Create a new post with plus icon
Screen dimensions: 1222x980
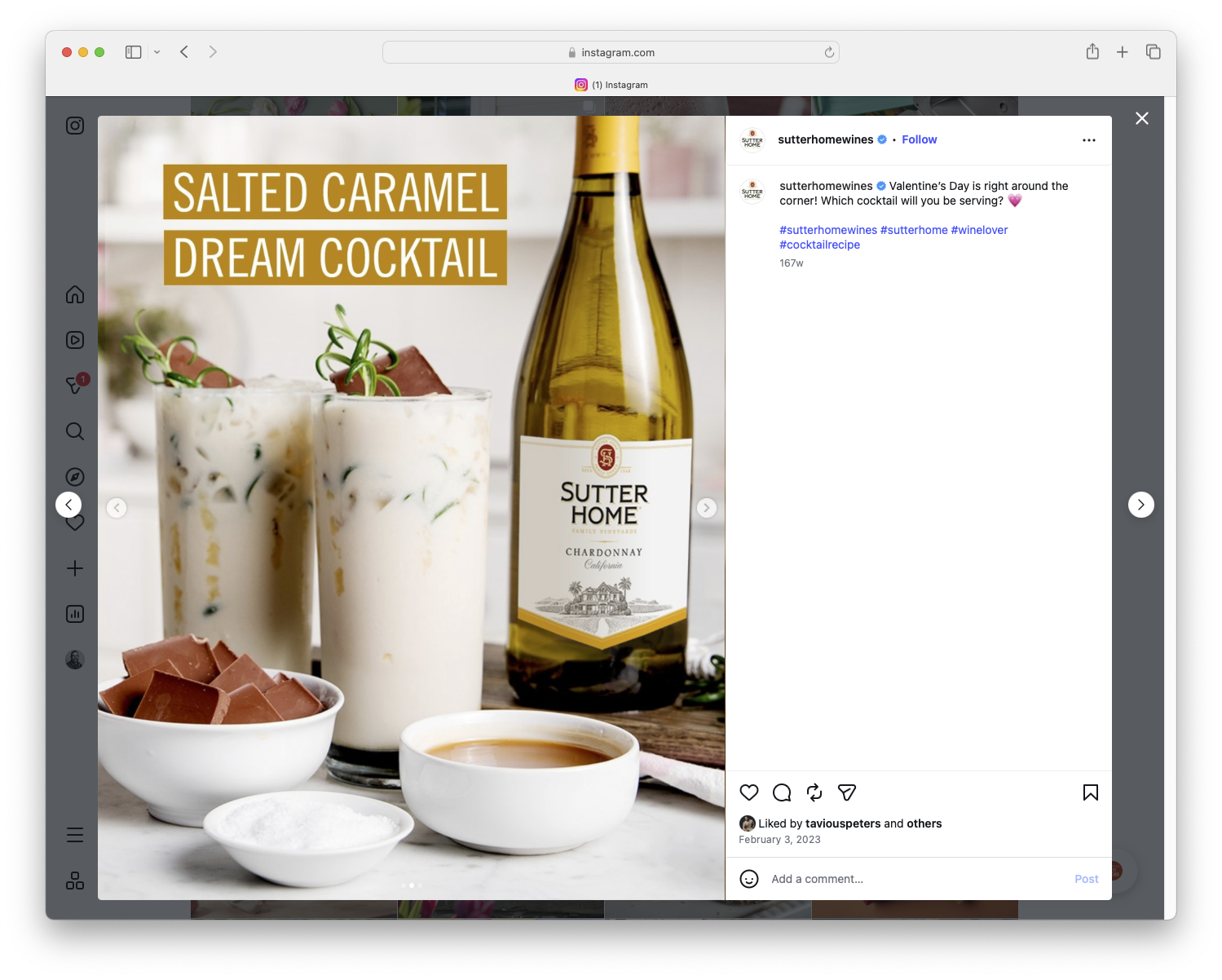(x=74, y=568)
